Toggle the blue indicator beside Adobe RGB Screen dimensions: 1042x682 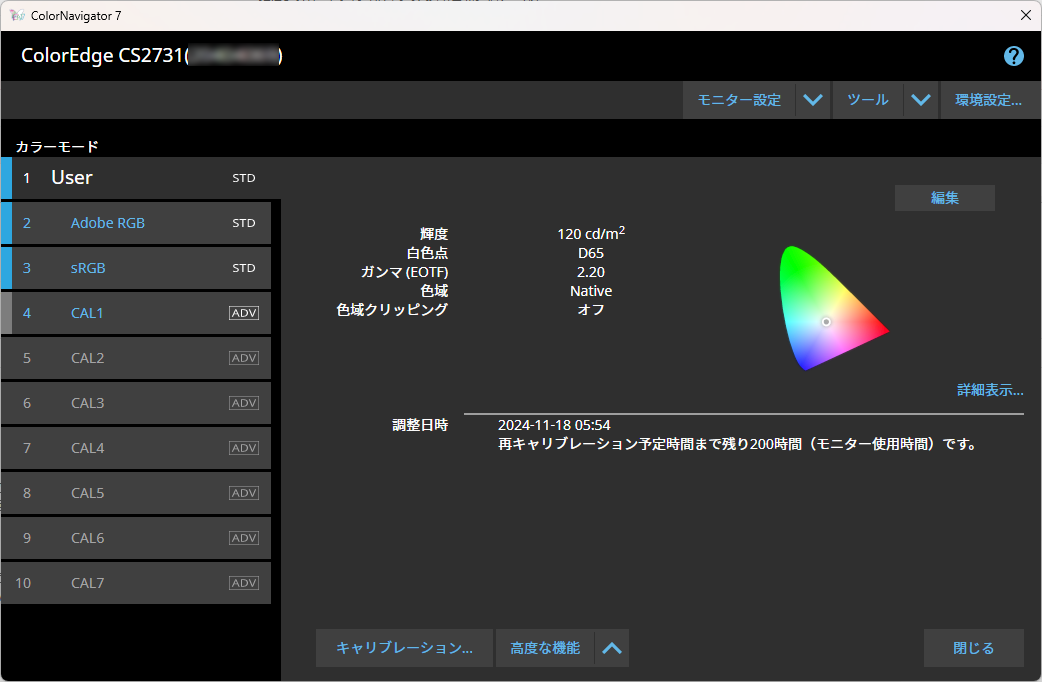tap(7, 223)
